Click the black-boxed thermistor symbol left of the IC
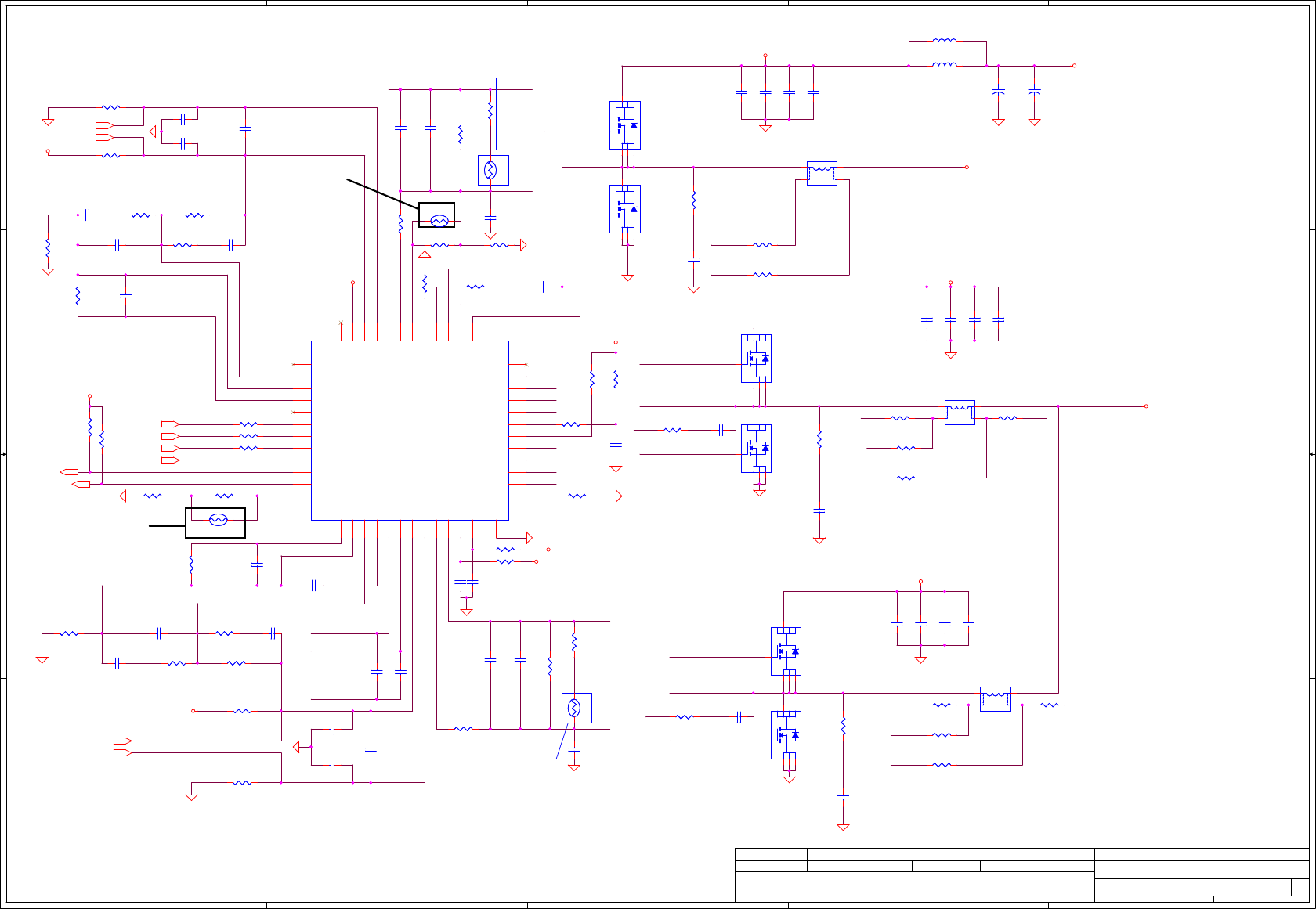 tap(215, 523)
